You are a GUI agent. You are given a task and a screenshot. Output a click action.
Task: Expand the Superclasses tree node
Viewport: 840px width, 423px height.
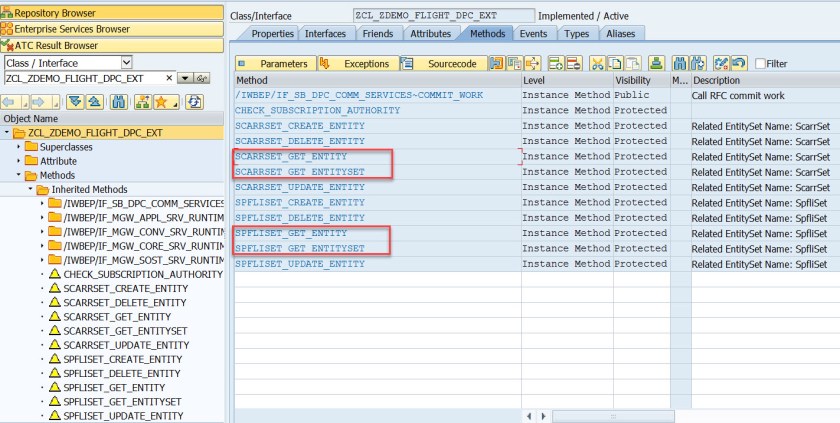pos(18,147)
